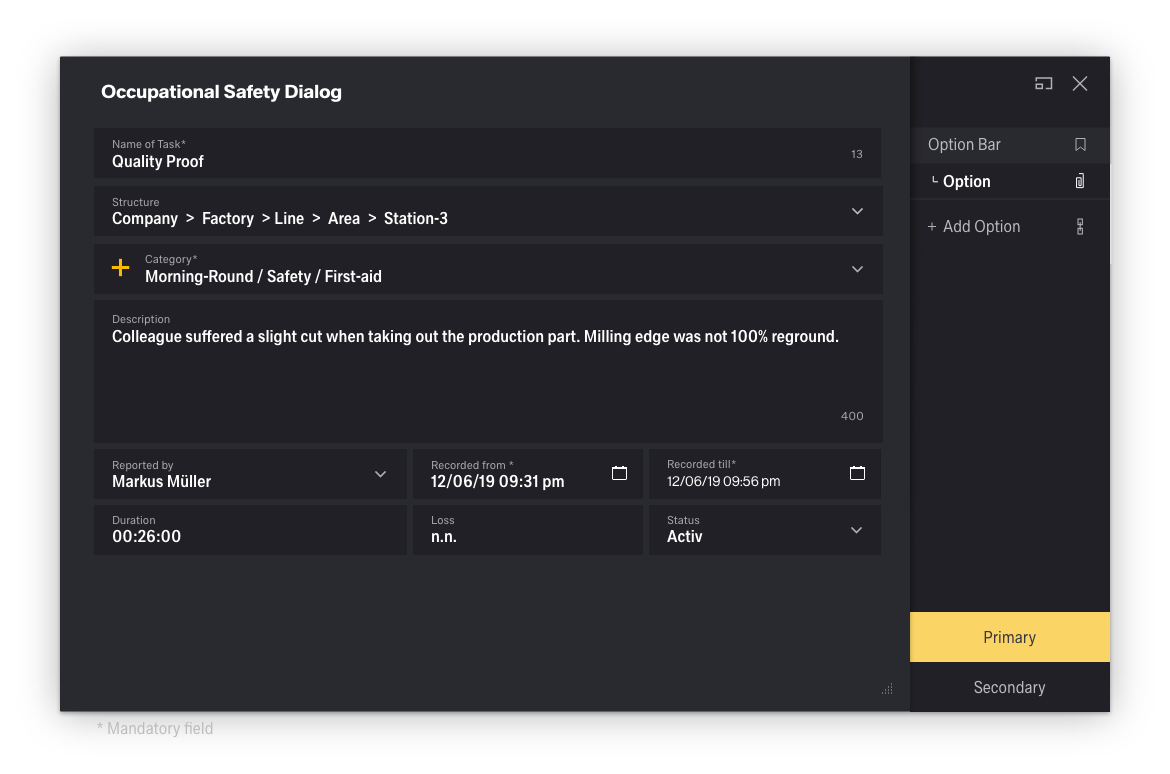Image resolution: width=1170 pixels, height=774 pixels.
Task: Click the link icon beside Add Option
Action: [1080, 227]
